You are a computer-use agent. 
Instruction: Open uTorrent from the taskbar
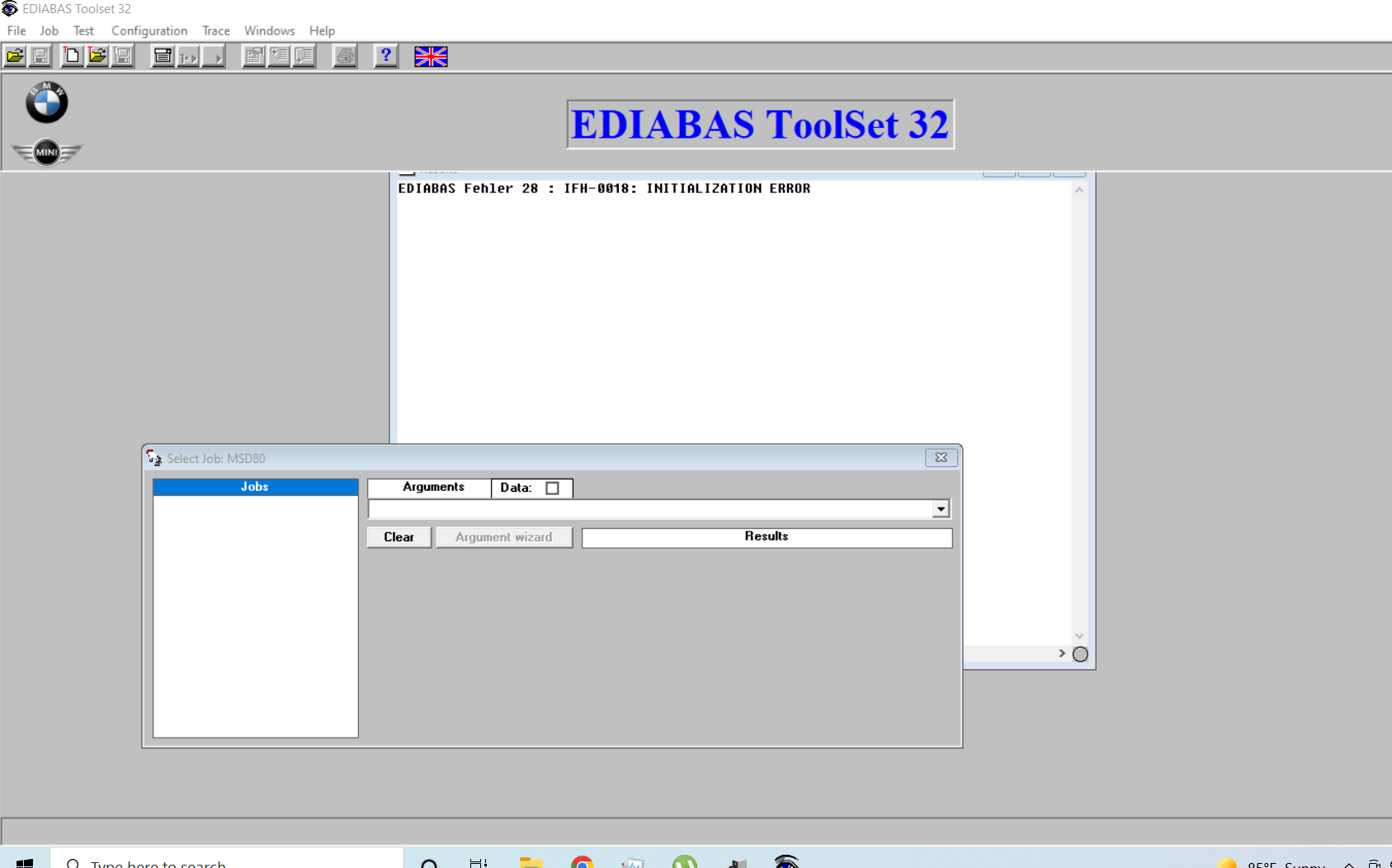coord(685,861)
